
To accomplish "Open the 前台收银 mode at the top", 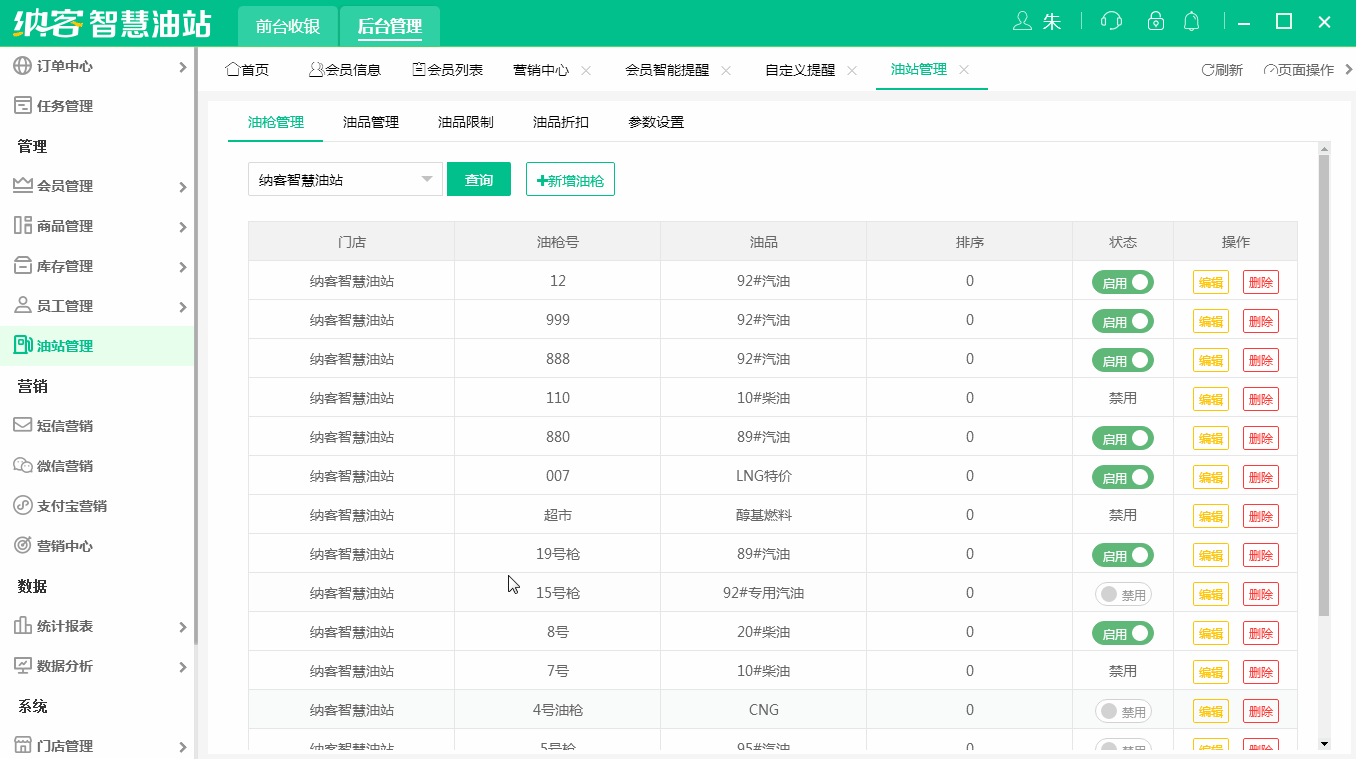I will [x=287, y=25].
